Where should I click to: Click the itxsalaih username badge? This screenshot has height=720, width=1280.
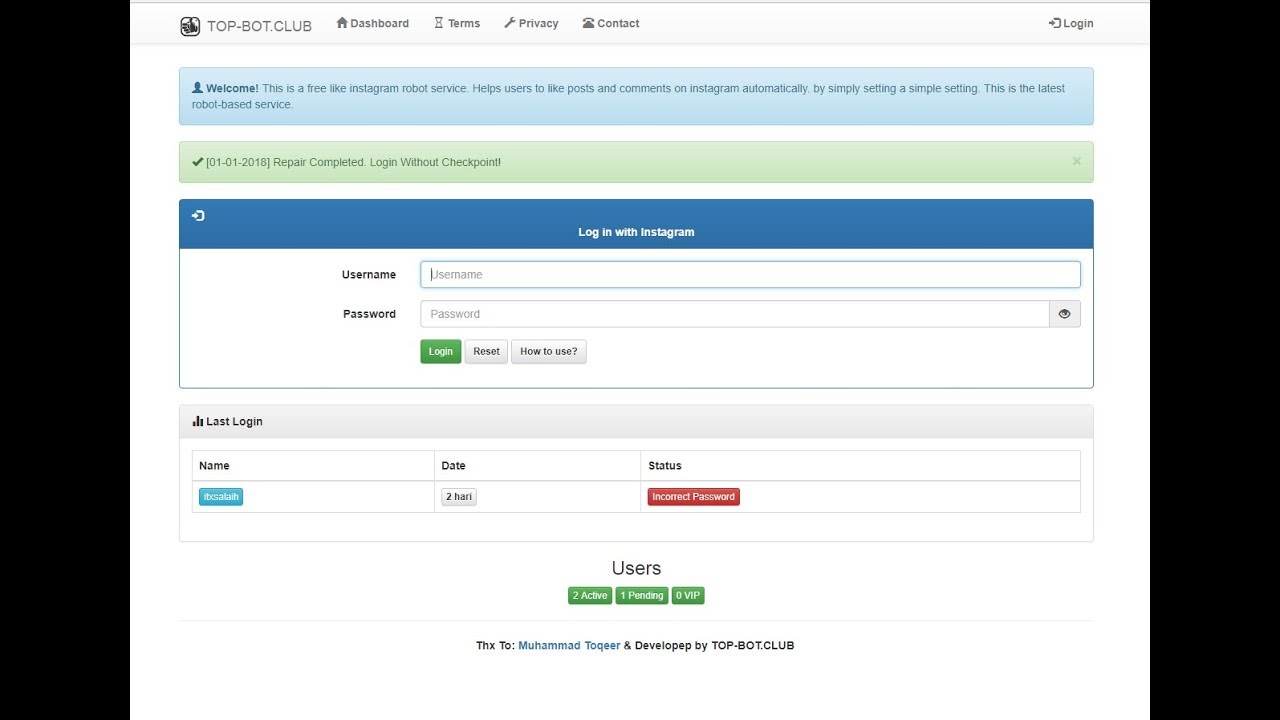pyautogui.click(x=221, y=497)
